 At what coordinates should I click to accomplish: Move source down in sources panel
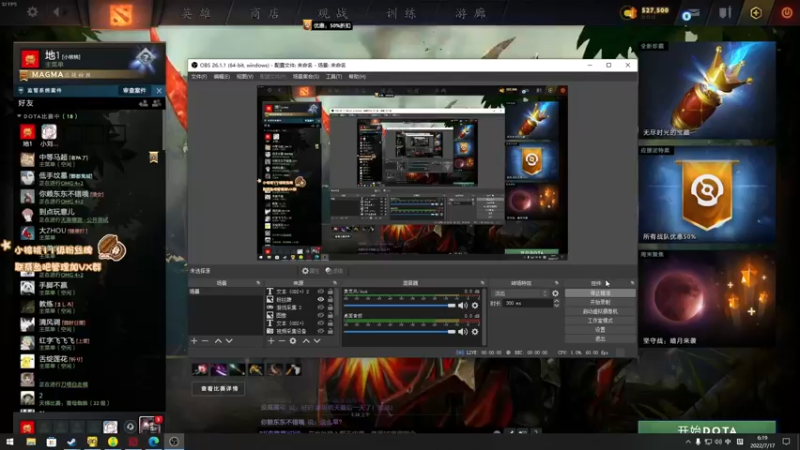(317, 341)
